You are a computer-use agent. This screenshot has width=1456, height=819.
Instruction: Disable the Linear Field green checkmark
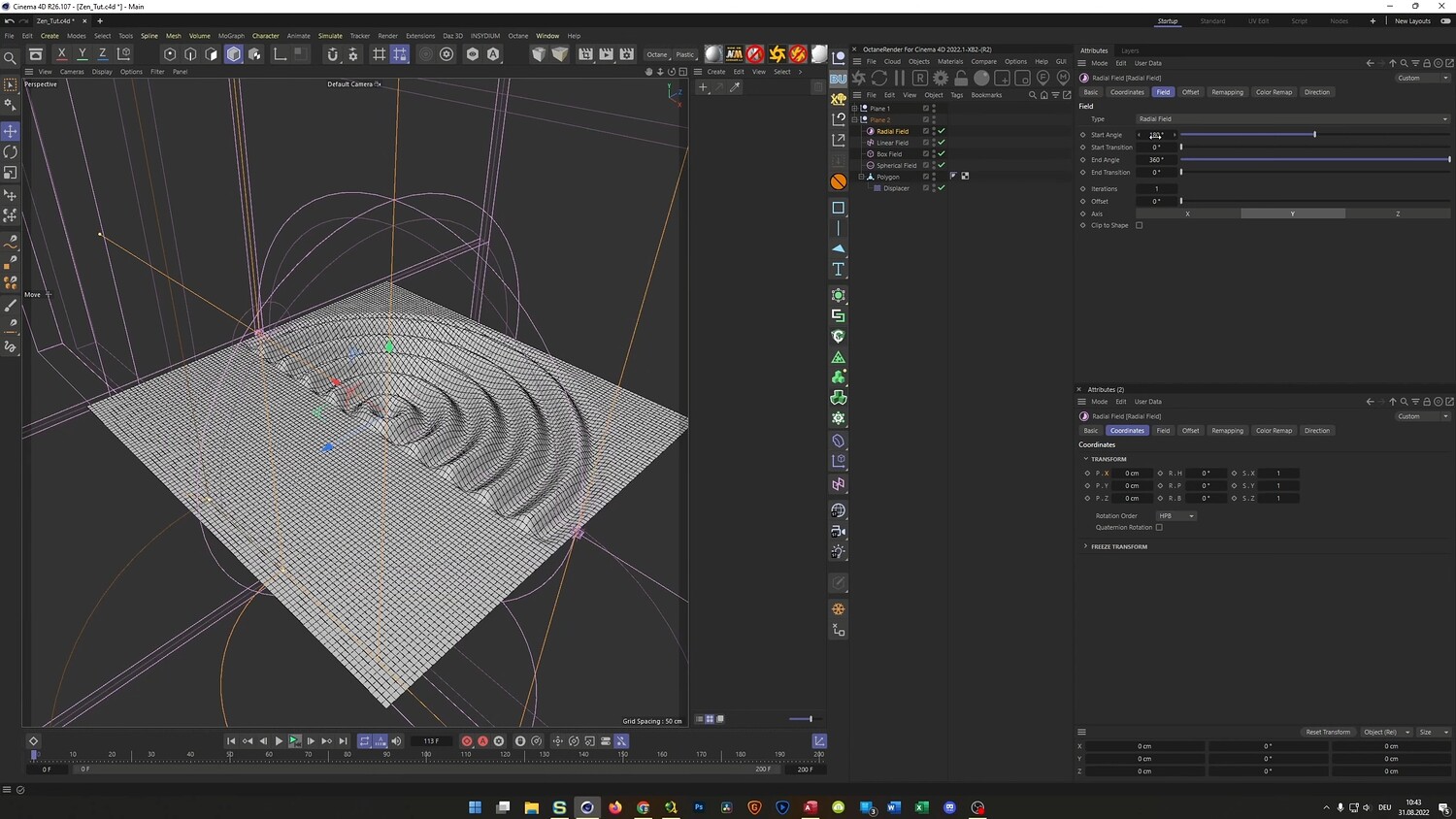pos(942,143)
